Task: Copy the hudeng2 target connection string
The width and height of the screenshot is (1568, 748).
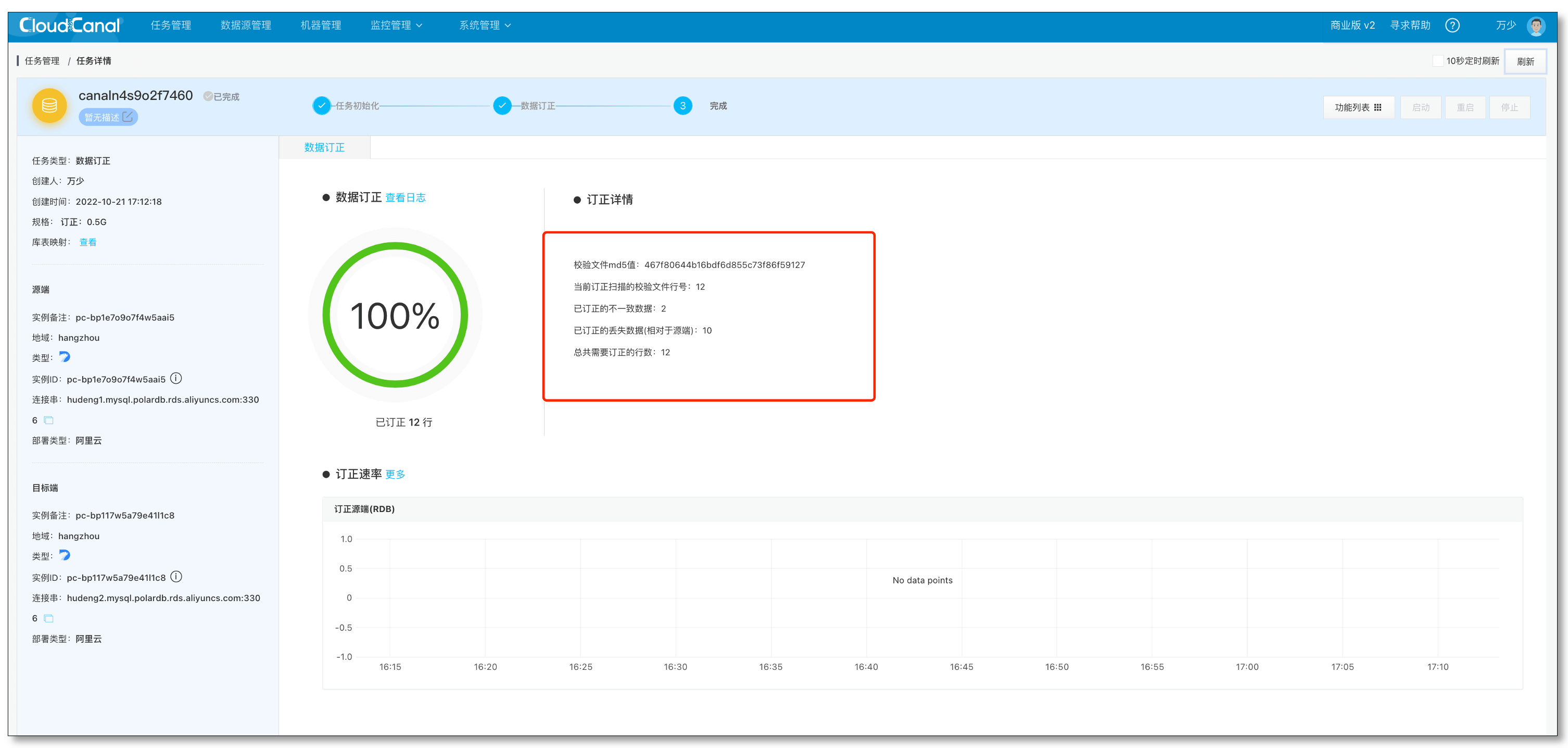Action: pyautogui.click(x=49, y=618)
